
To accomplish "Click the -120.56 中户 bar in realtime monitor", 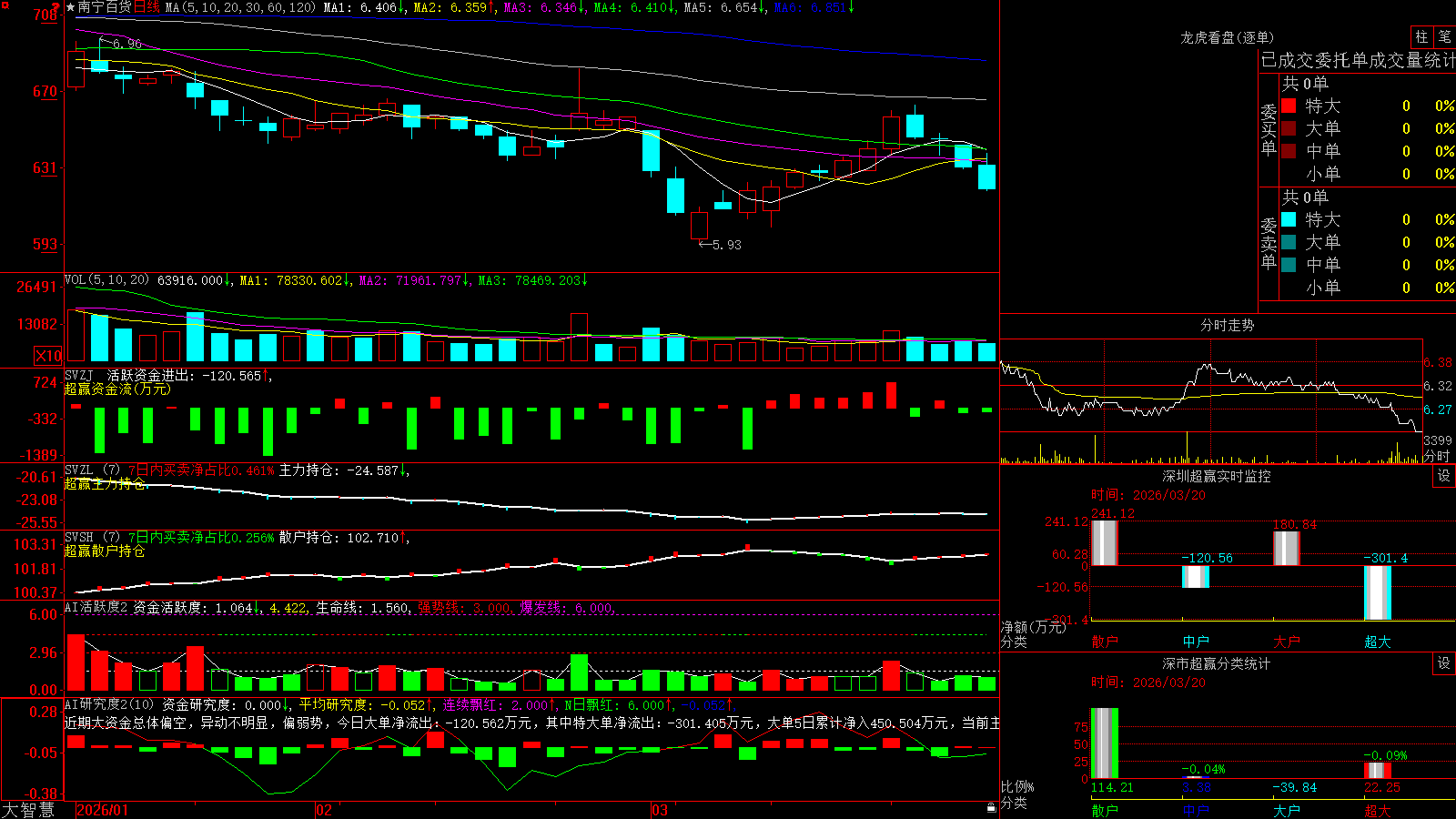I will tap(1196, 576).
